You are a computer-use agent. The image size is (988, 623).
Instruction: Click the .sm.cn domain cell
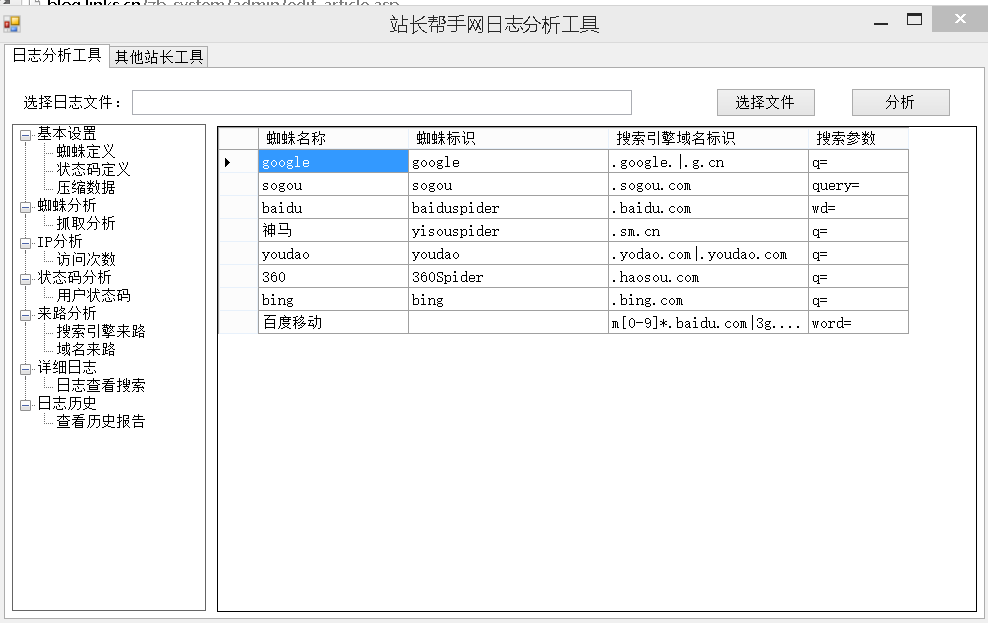[708, 231]
